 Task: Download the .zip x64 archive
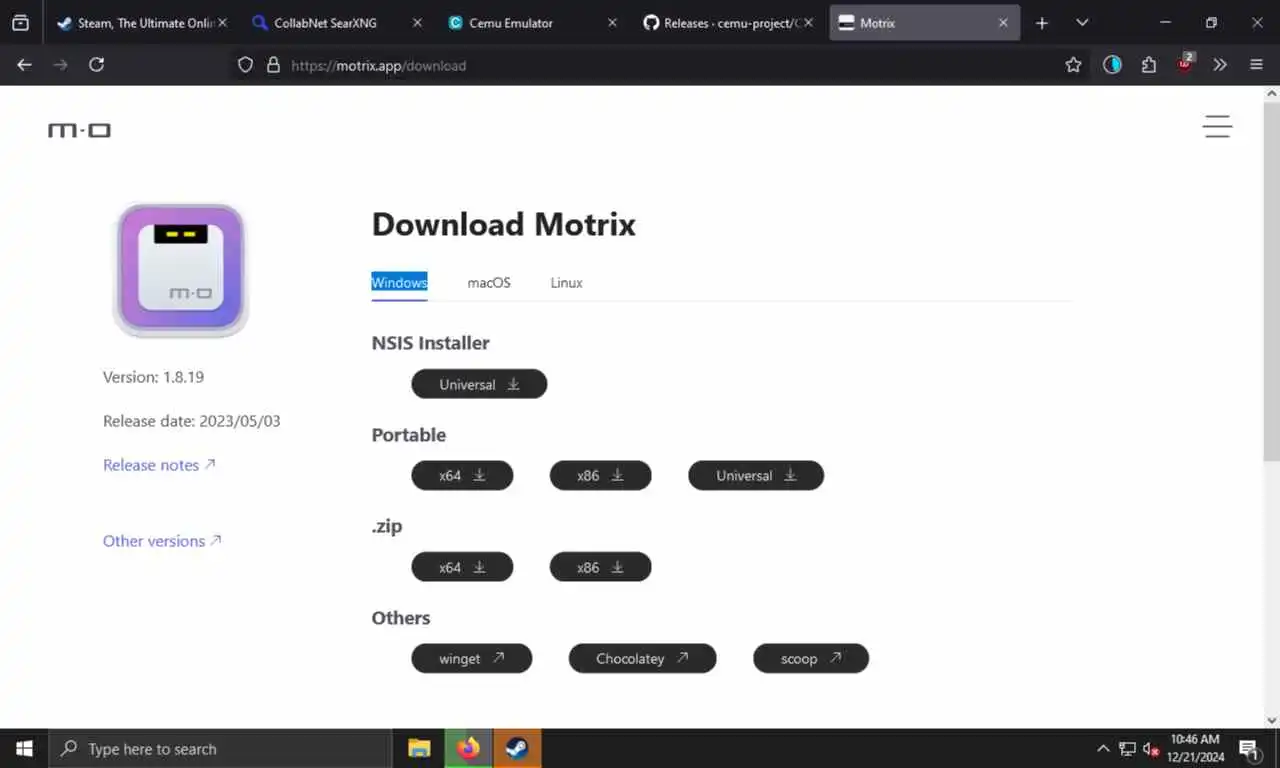tap(462, 567)
